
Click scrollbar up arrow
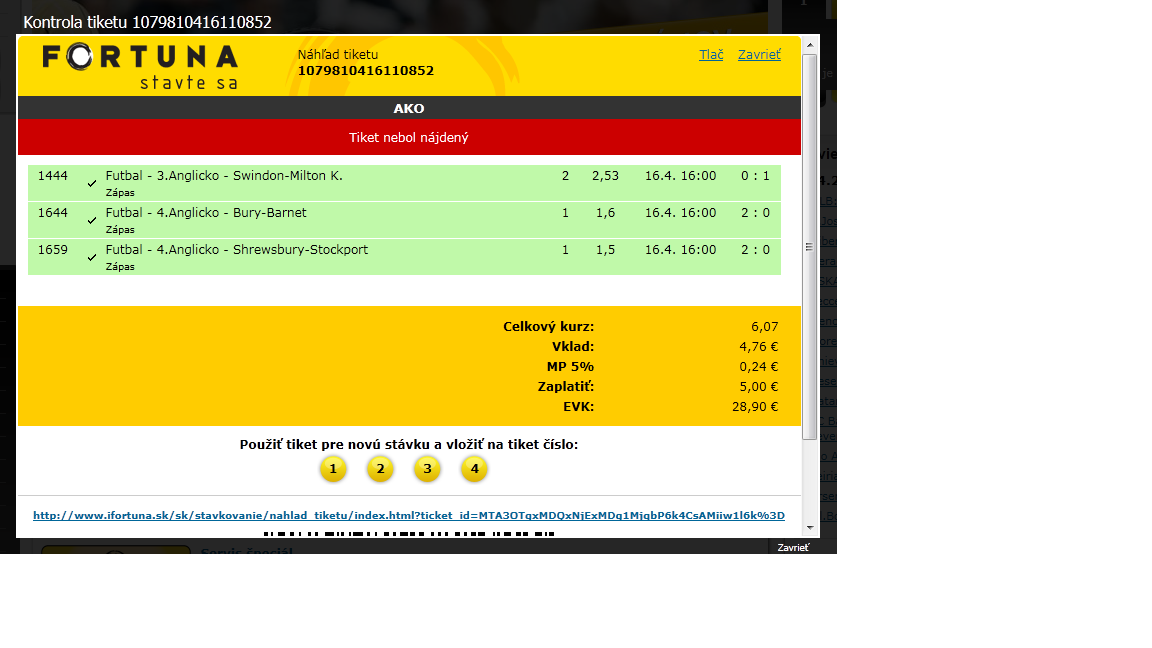[x=810, y=45]
